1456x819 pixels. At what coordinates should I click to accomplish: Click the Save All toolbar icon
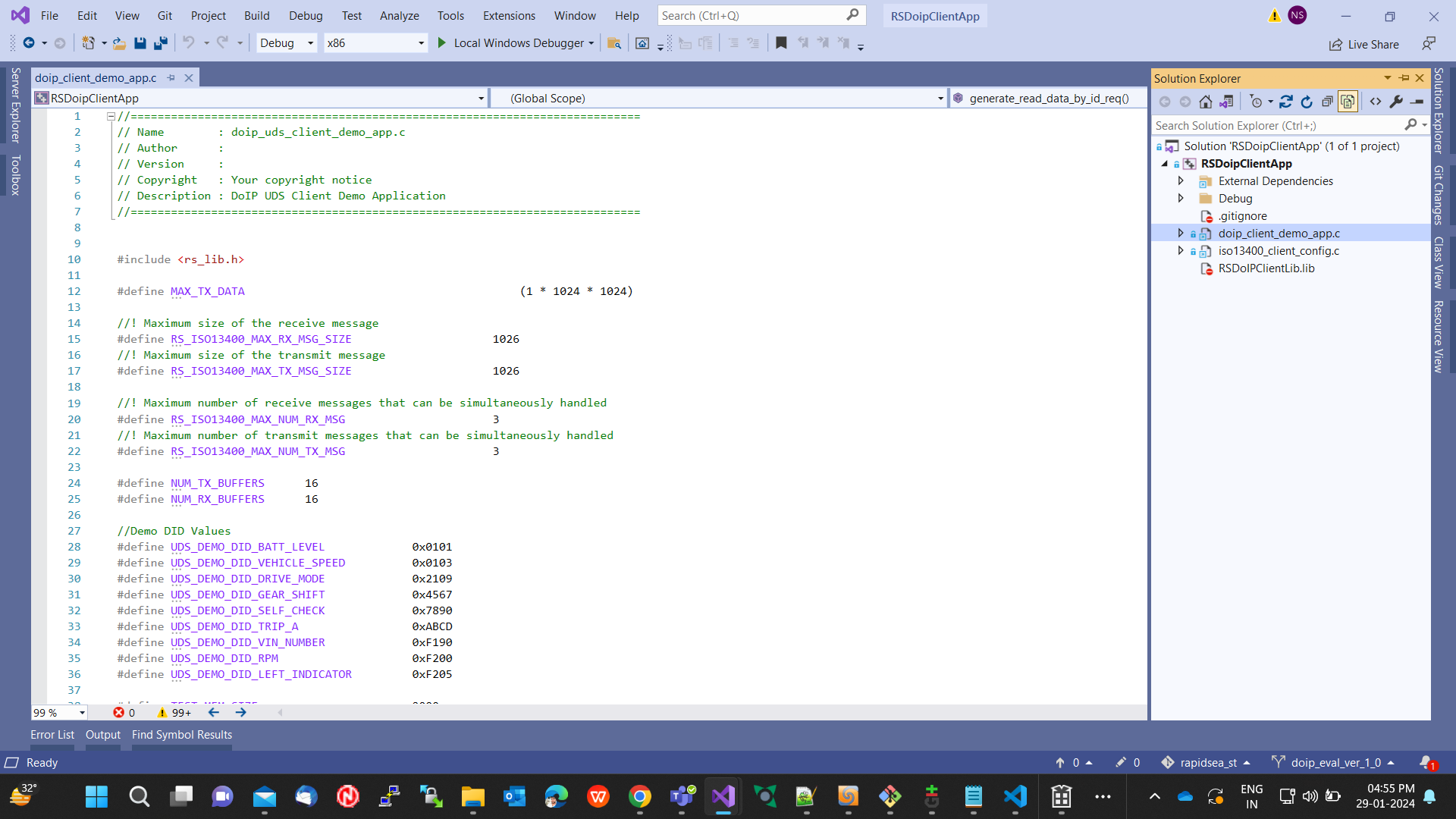[160, 43]
